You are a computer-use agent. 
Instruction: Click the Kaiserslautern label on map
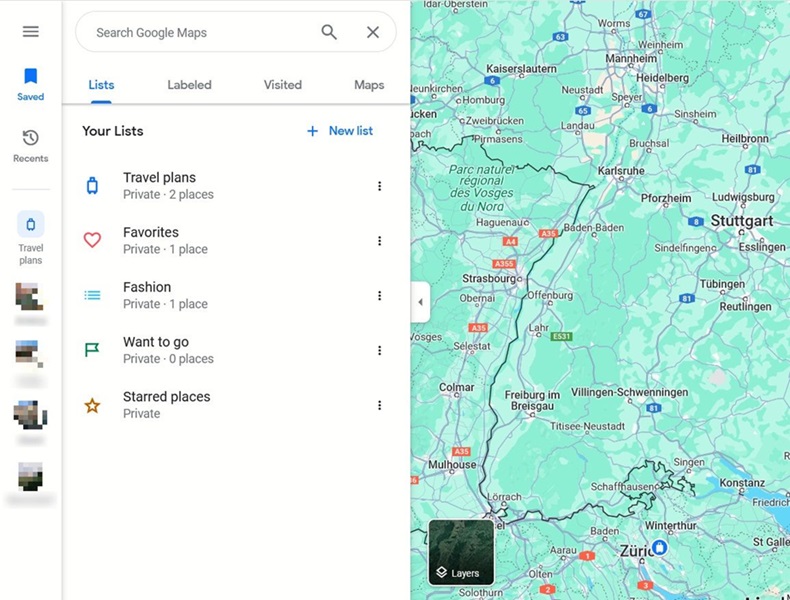[x=521, y=69]
